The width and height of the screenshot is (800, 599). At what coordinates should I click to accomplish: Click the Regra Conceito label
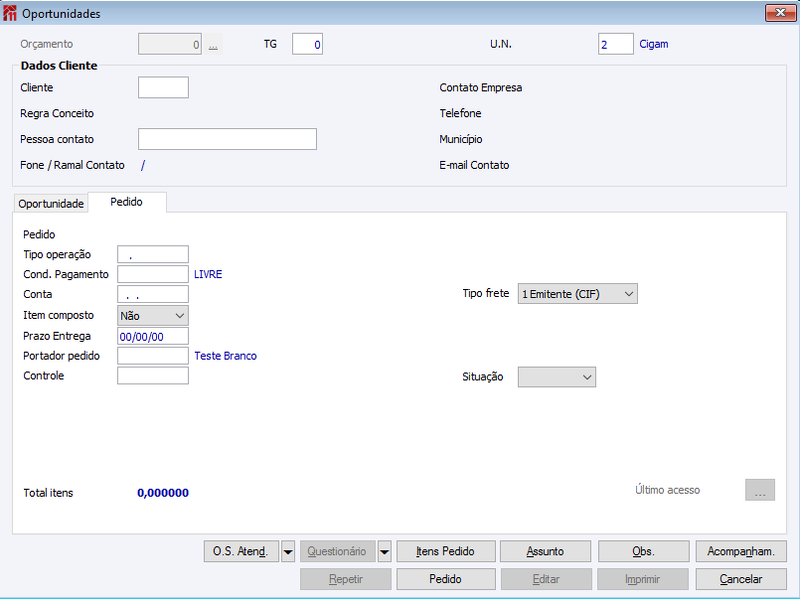[x=57, y=113]
